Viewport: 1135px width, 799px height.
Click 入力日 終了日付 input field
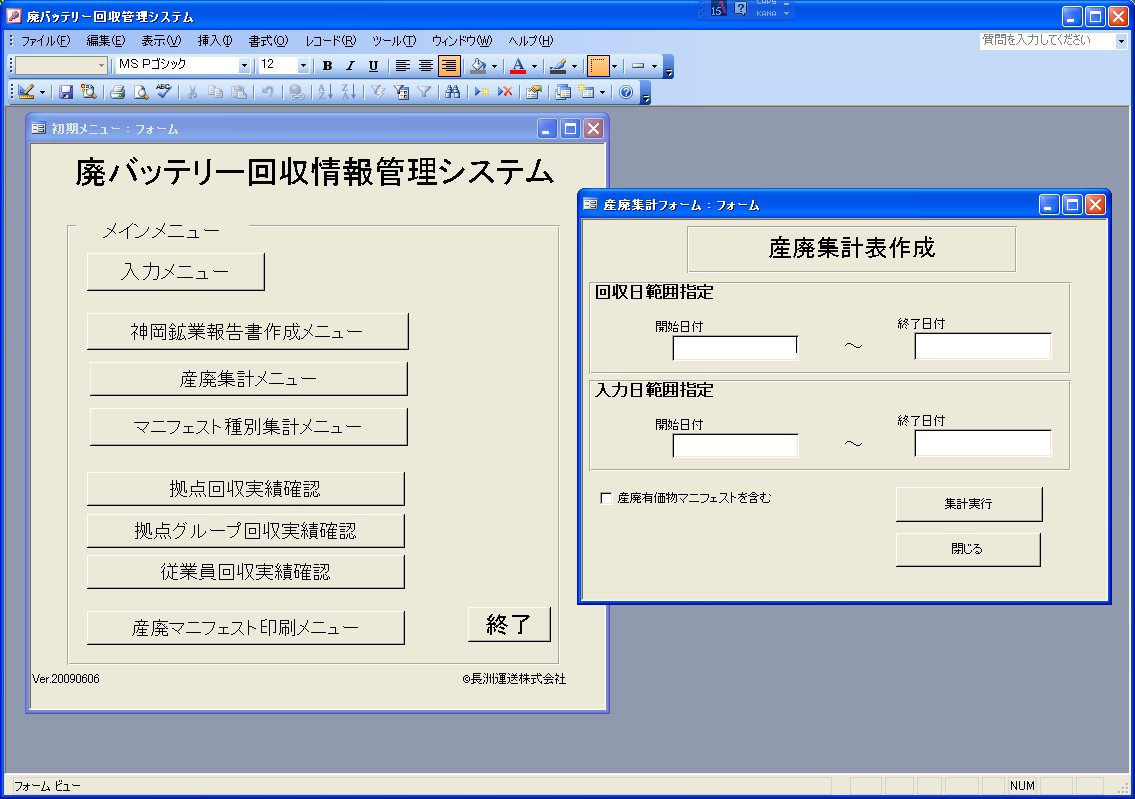(983, 444)
